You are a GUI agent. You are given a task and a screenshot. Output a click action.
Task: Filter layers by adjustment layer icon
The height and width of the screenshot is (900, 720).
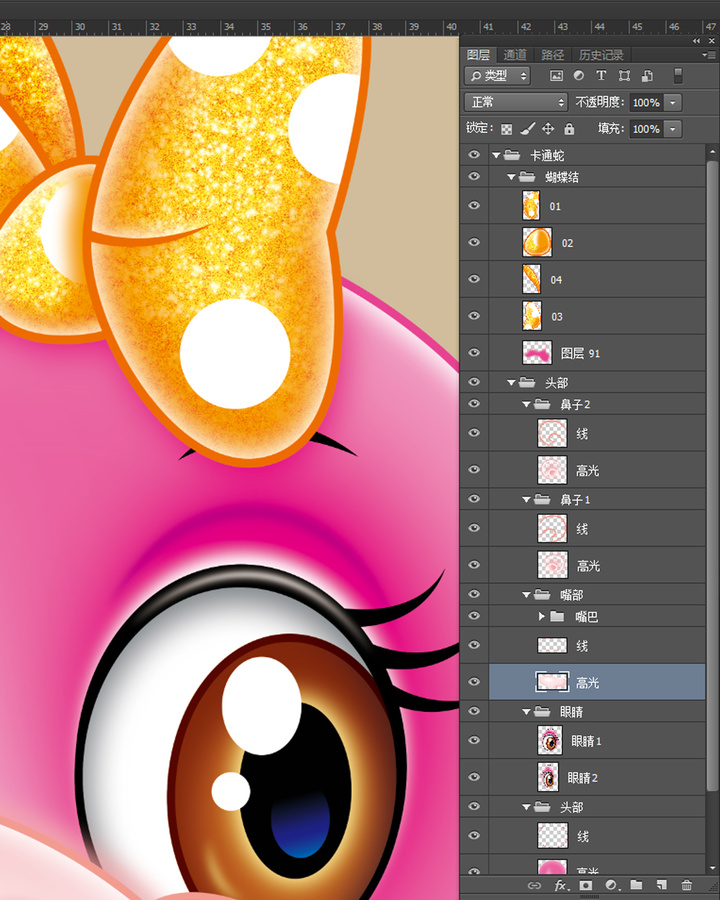tap(579, 76)
